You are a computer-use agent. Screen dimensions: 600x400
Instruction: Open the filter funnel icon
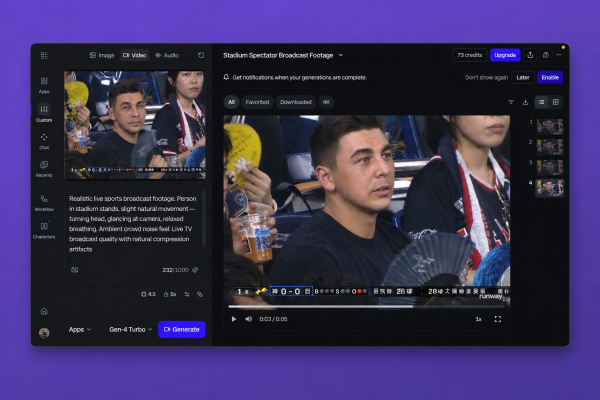pyautogui.click(x=511, y=102)
